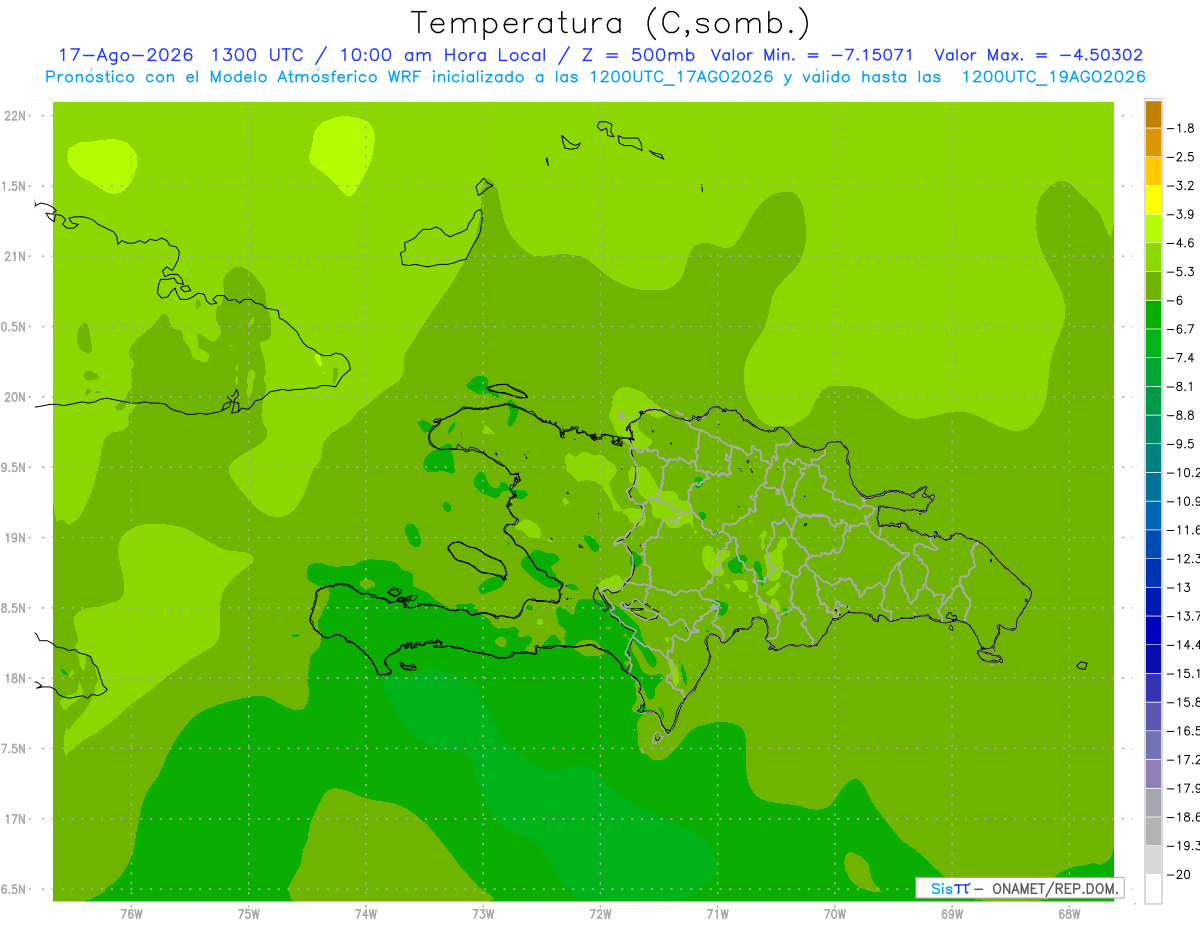Click the "68W" longitude label
This screenshot has height=927, width=1200.
point(1069,914)
